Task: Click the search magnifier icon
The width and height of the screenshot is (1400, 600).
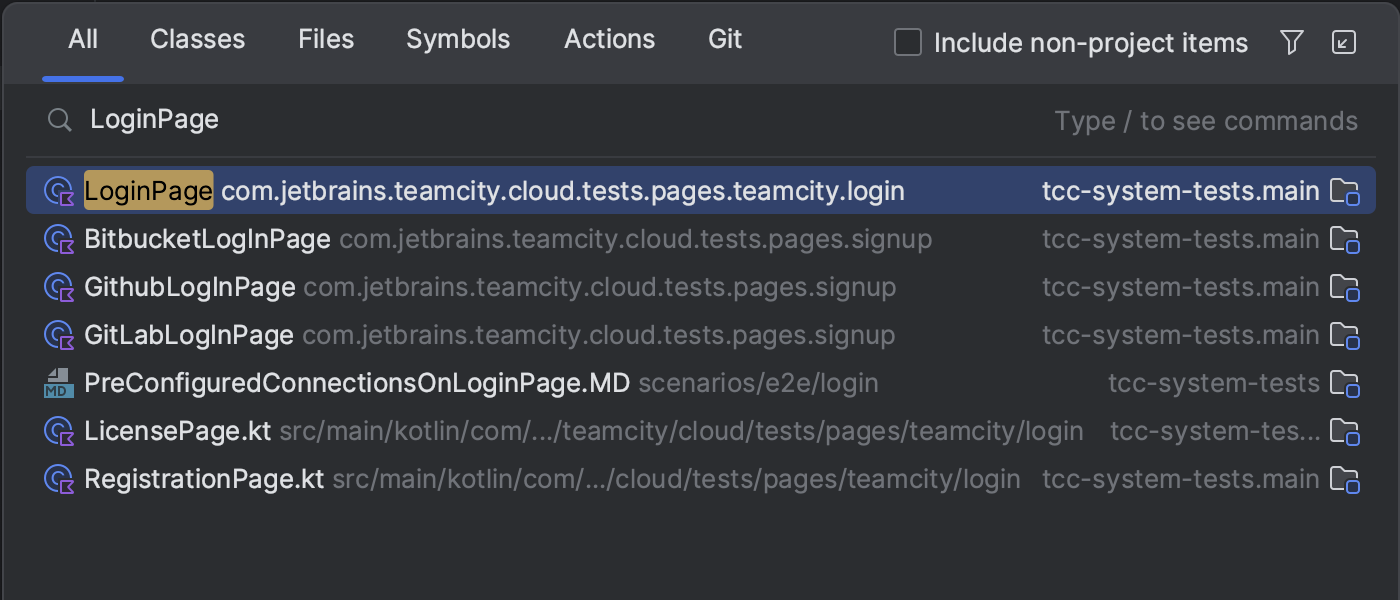Action: pos(60,120)
